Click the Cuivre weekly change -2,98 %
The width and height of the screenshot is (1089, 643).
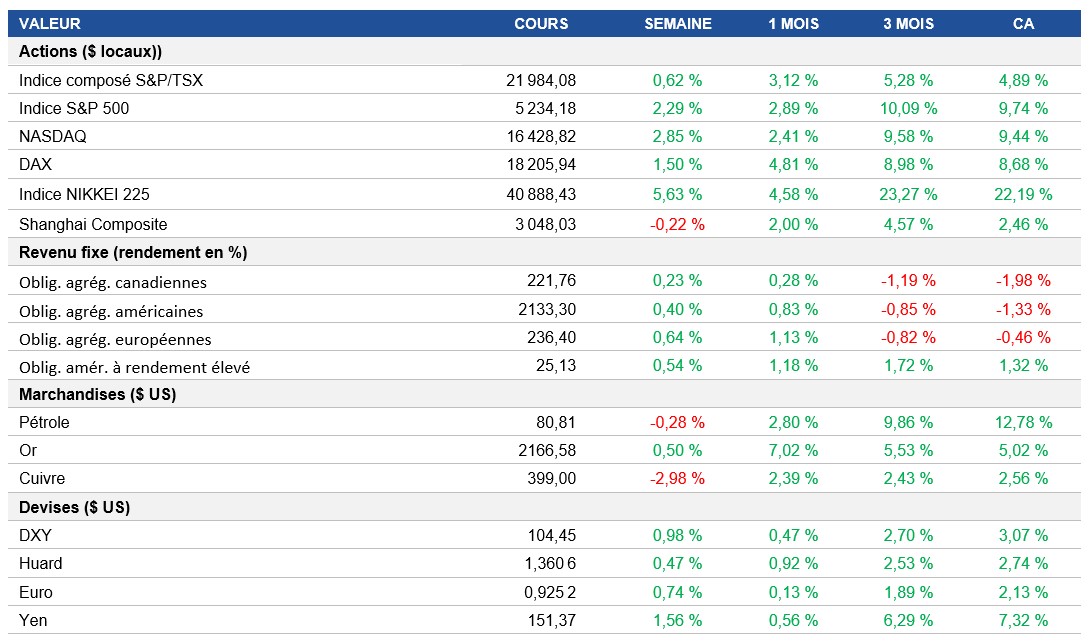coord(677,478)
